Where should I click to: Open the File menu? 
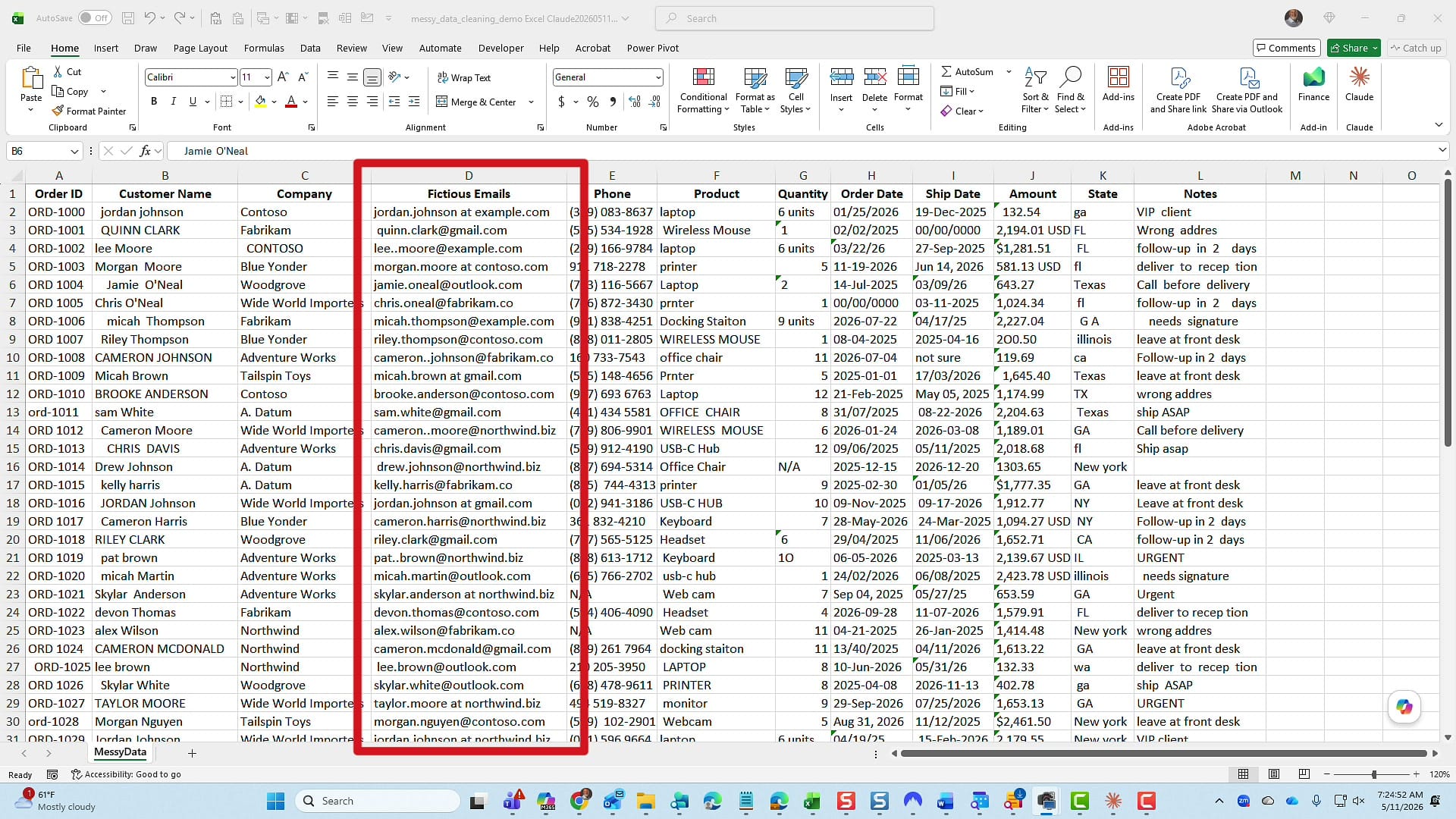[24, 48]
